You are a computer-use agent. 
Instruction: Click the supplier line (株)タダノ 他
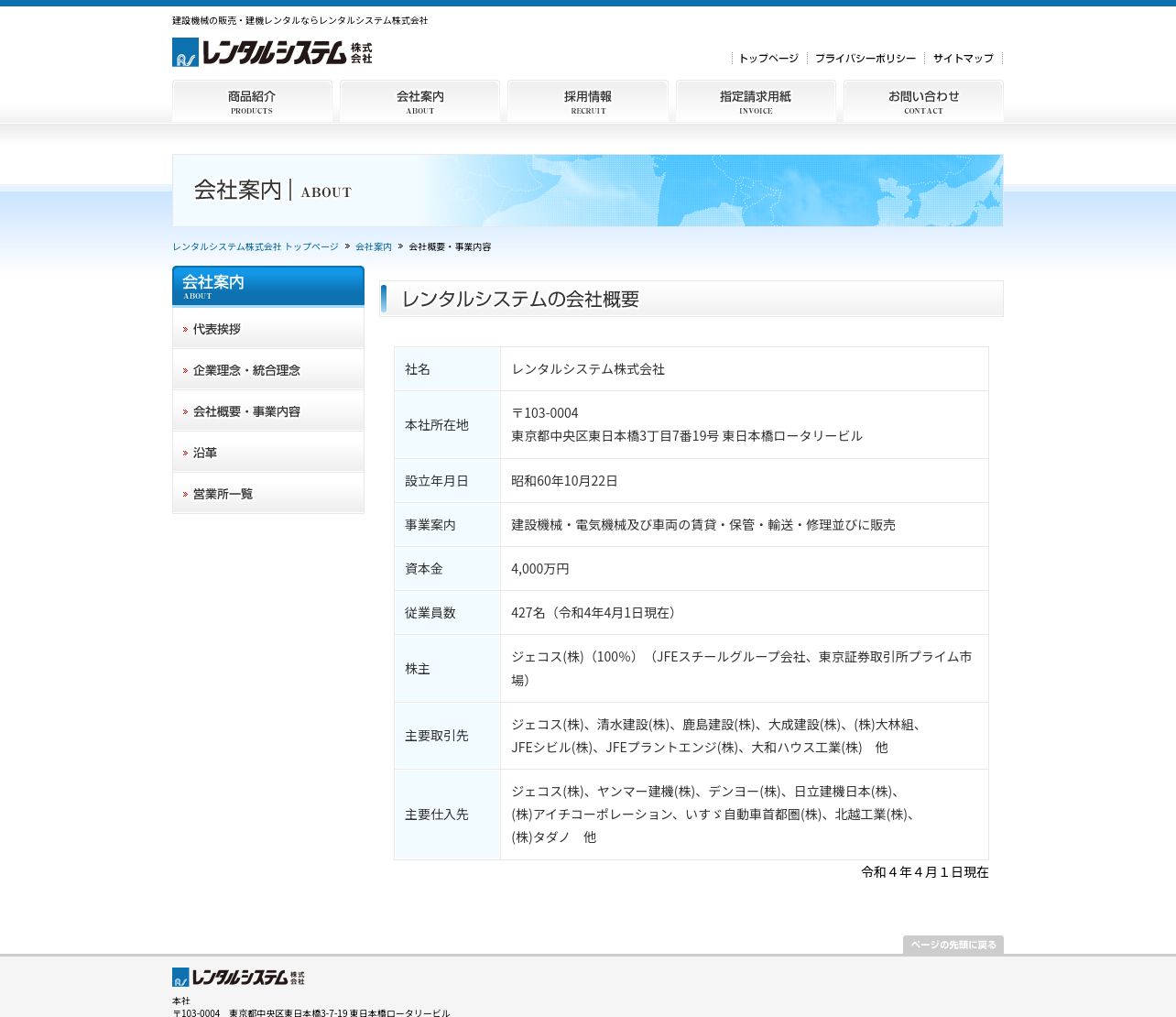pos(554,837)
